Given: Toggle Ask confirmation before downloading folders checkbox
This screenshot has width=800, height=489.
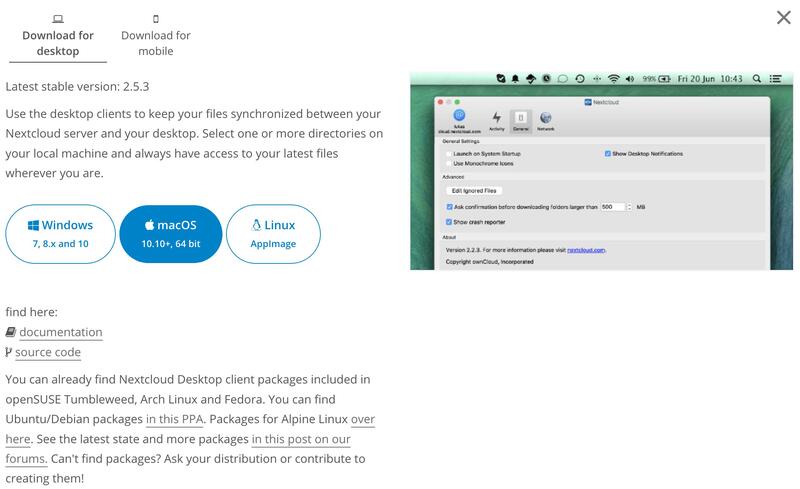Looking at the screenshot, I should pos(449,207).
